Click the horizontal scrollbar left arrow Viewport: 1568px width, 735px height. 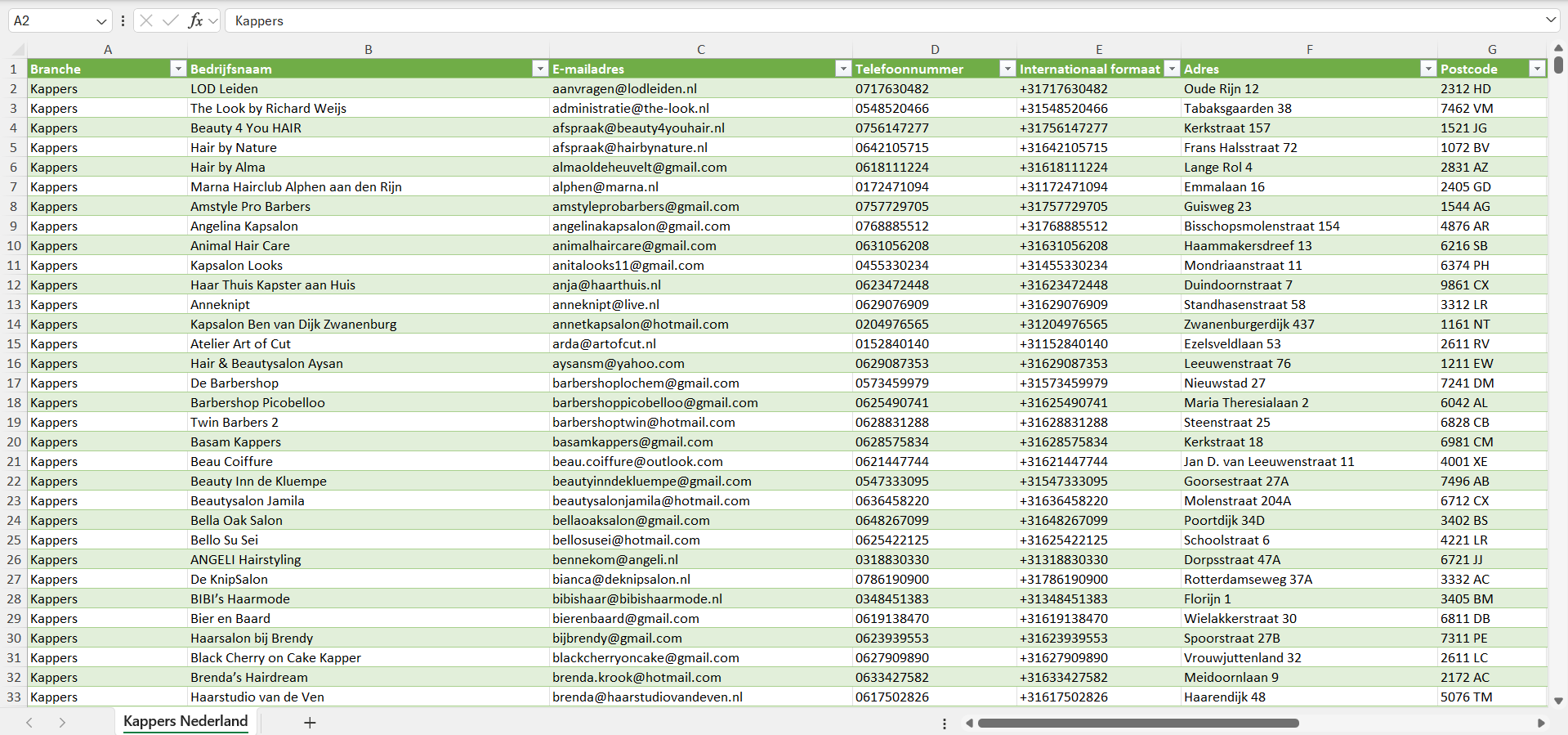pos(969,723)
